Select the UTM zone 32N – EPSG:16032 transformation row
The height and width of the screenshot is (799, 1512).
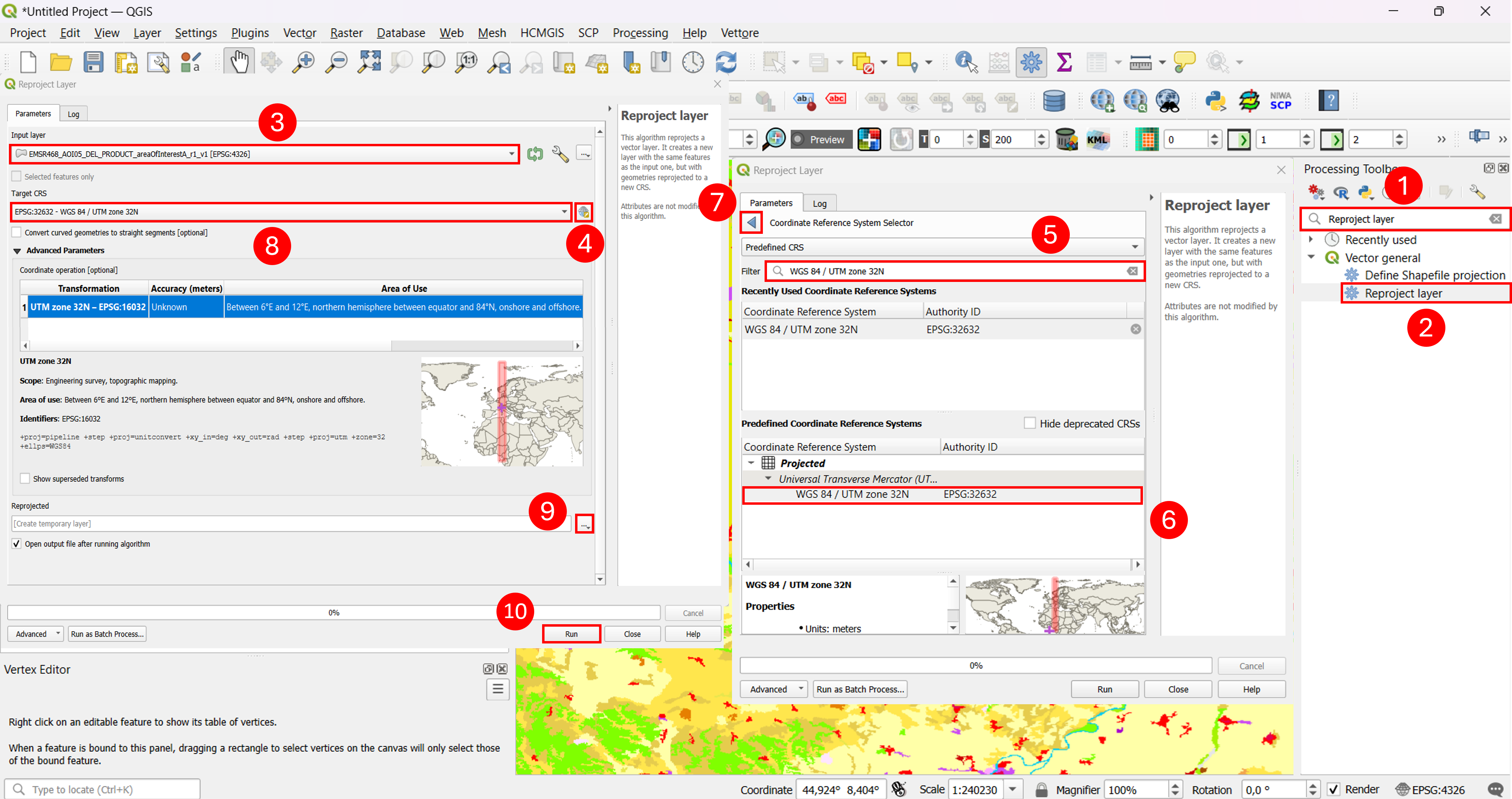pyautogui.click(x=302, y=307)
